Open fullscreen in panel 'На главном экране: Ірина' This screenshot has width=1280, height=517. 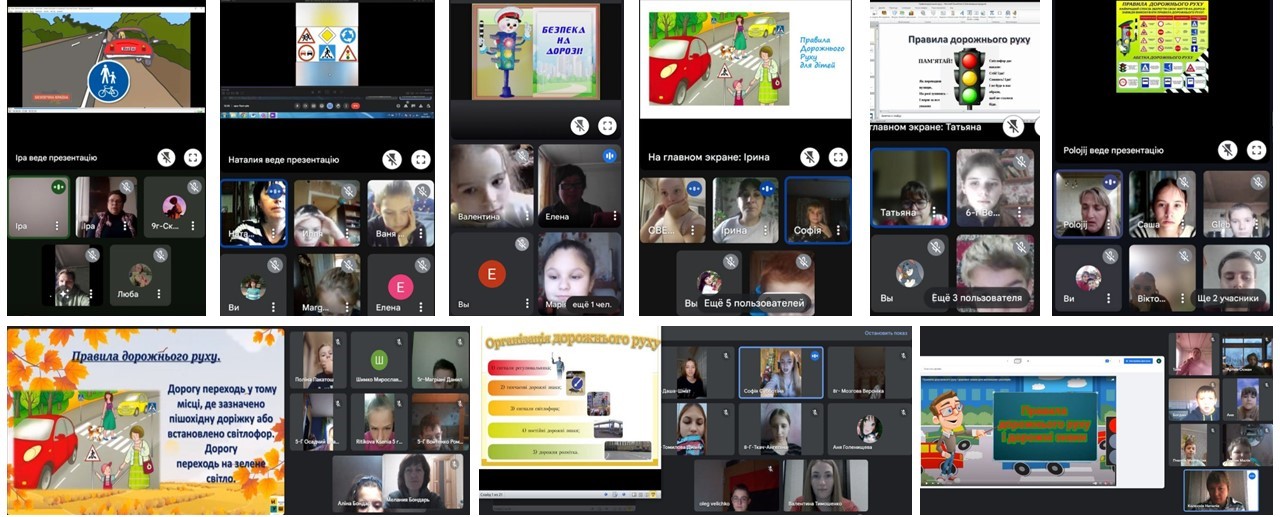838,157
